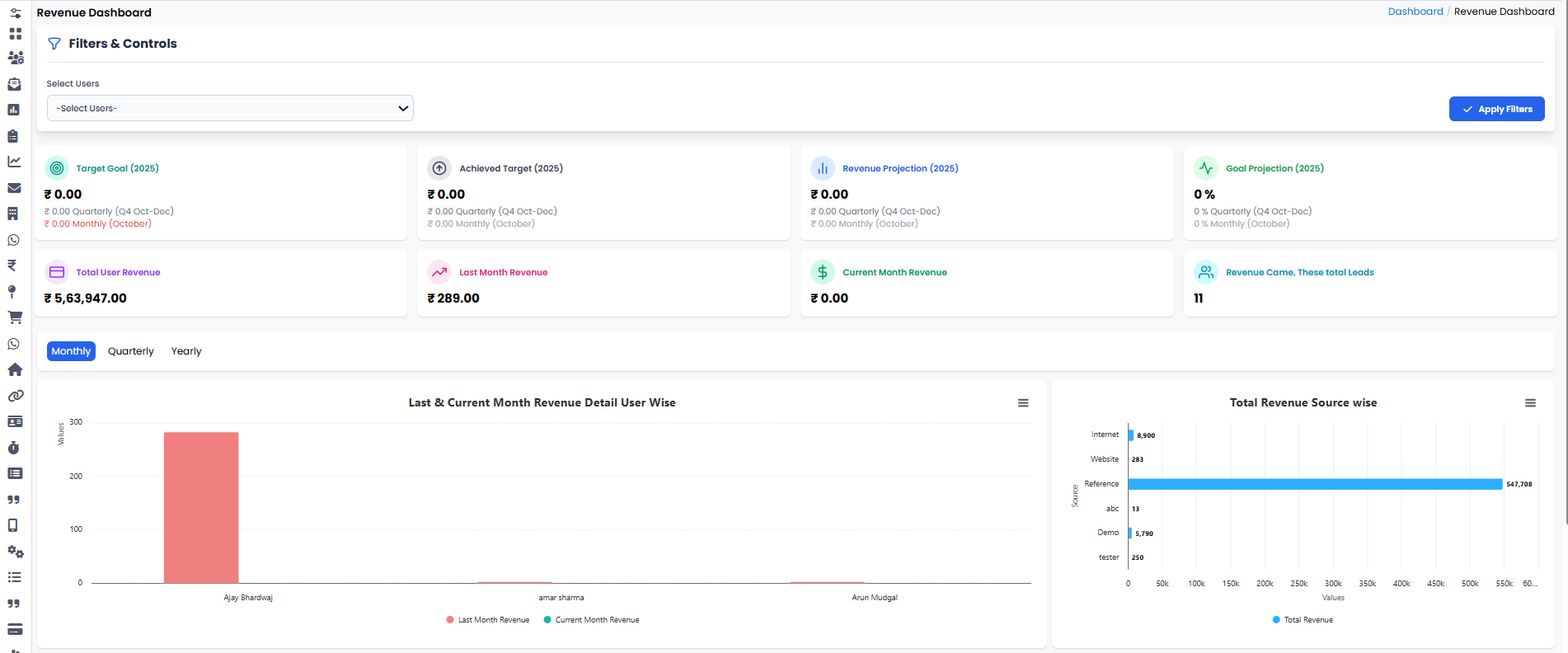Switch to the Yearly tab
Screen dimensions: 1568x653
point(186,351)
